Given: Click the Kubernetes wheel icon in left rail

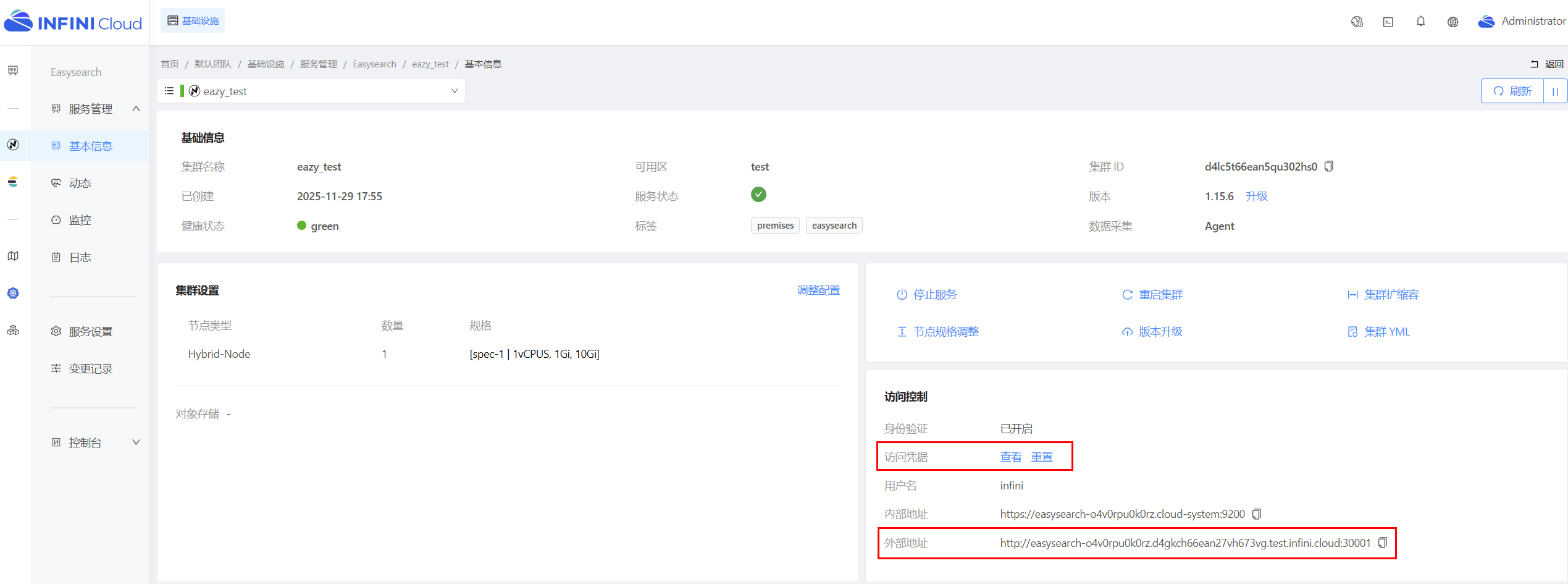Looking at the screenshot, I should [13, 293].
